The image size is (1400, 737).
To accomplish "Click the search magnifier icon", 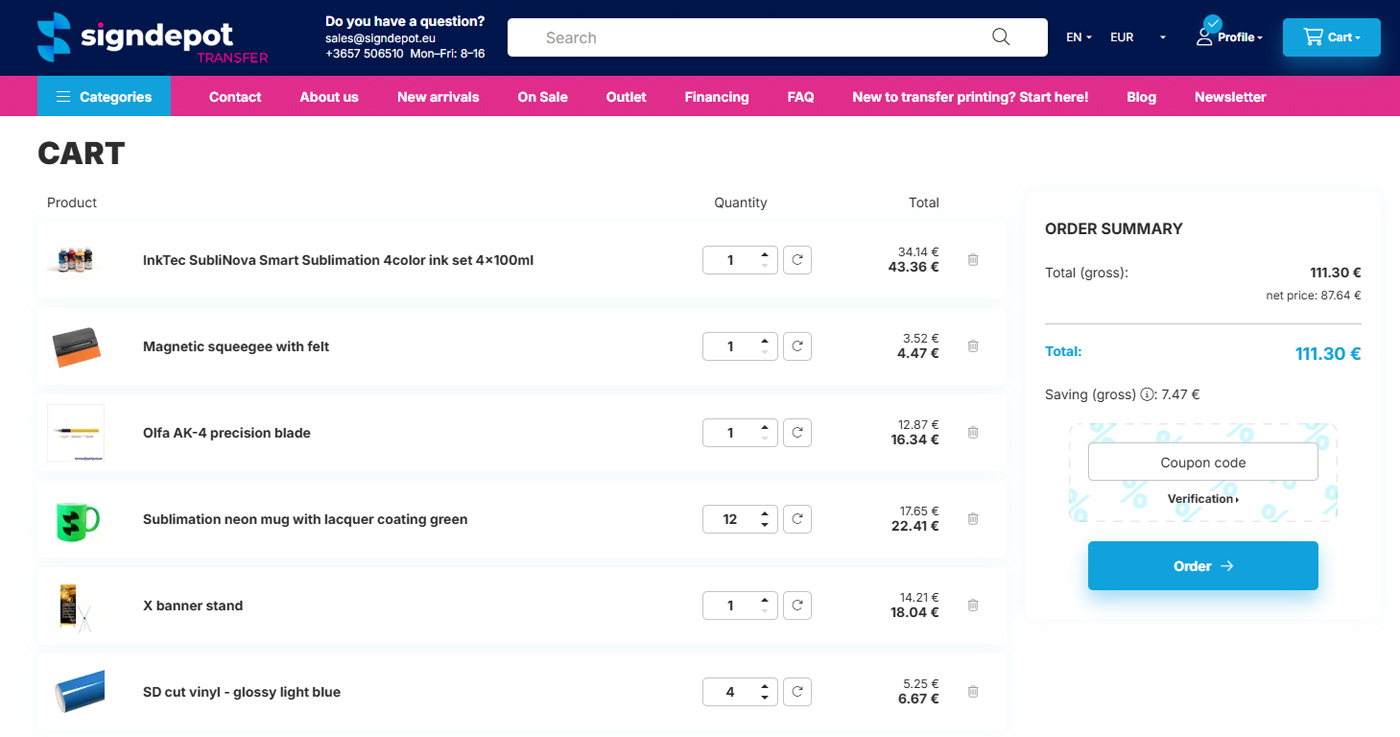I will point(1000,37).
